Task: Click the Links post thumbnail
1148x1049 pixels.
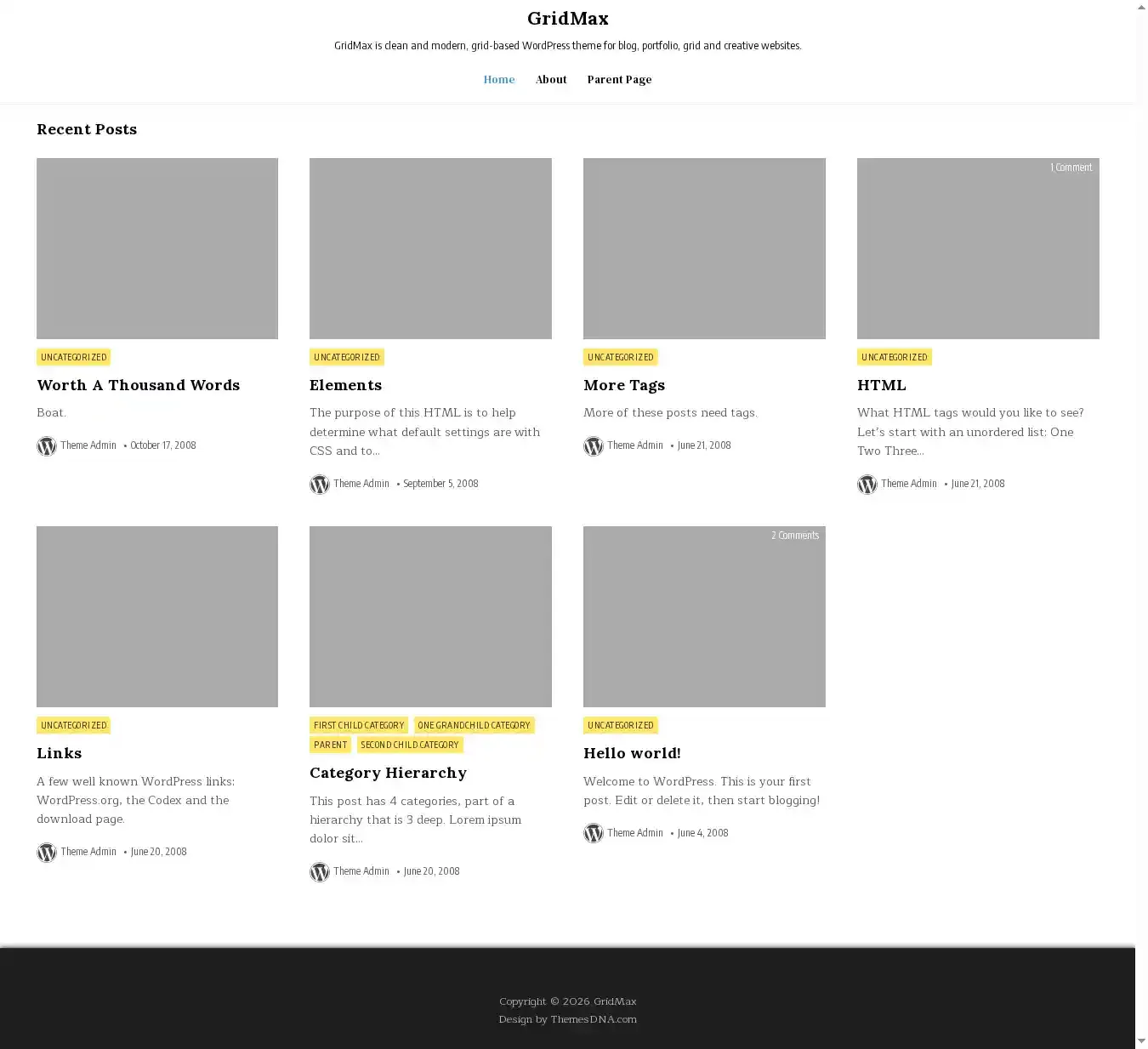Action: [x=157, y=616]
